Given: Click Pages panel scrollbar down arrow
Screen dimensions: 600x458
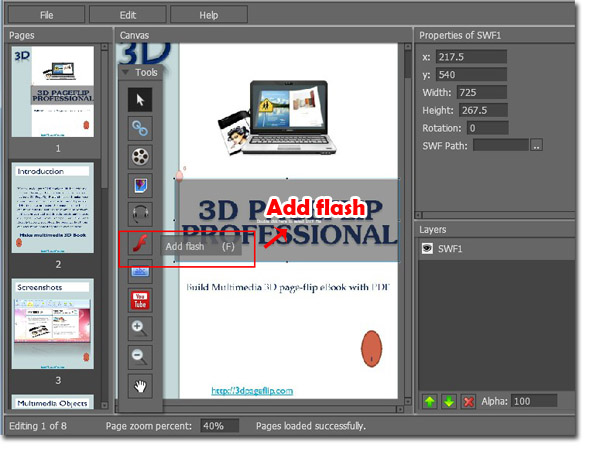Looking at the screenshot, I should coord(104,405).
